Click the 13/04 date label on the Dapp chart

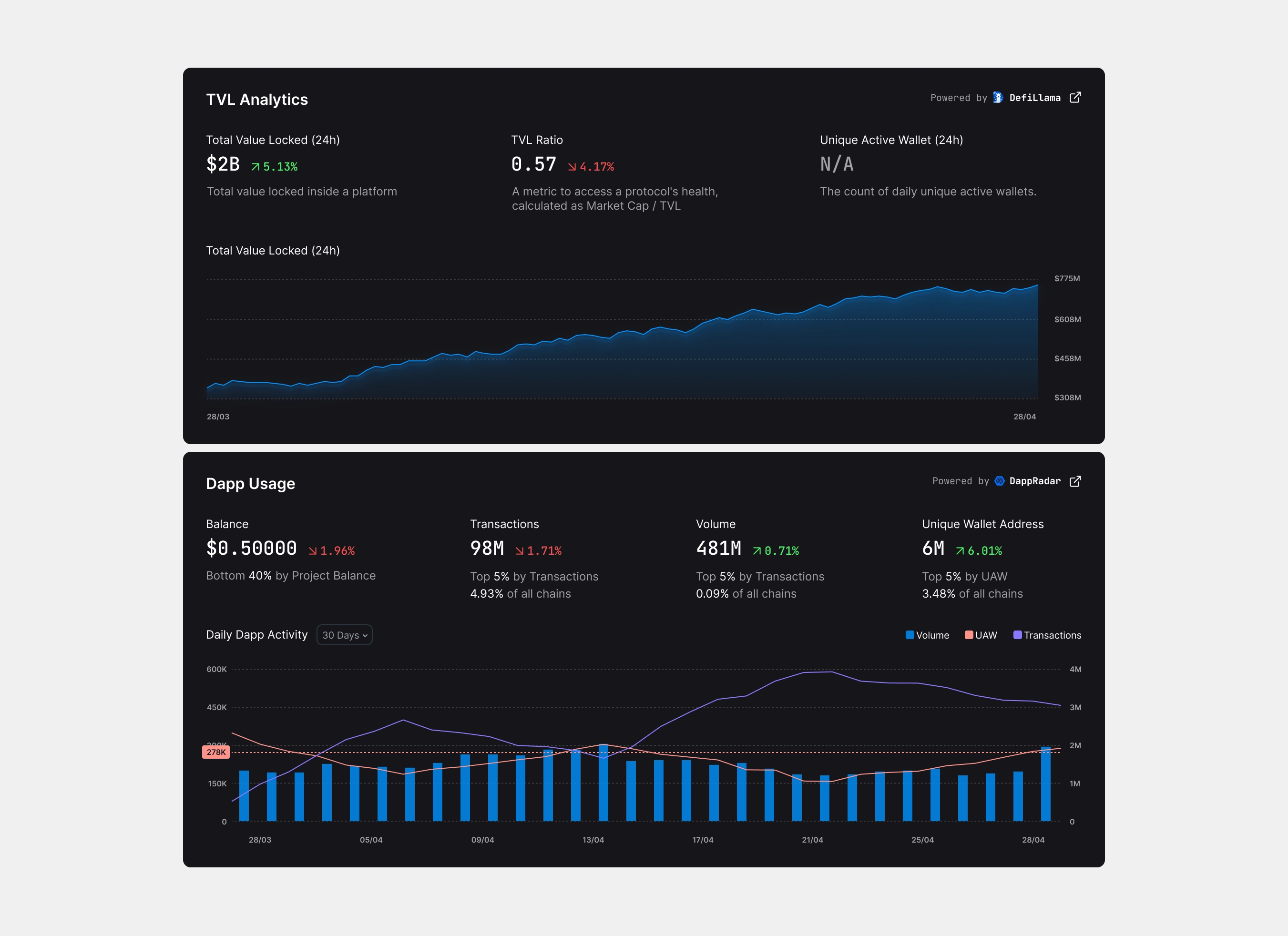[x=593, y=840]
